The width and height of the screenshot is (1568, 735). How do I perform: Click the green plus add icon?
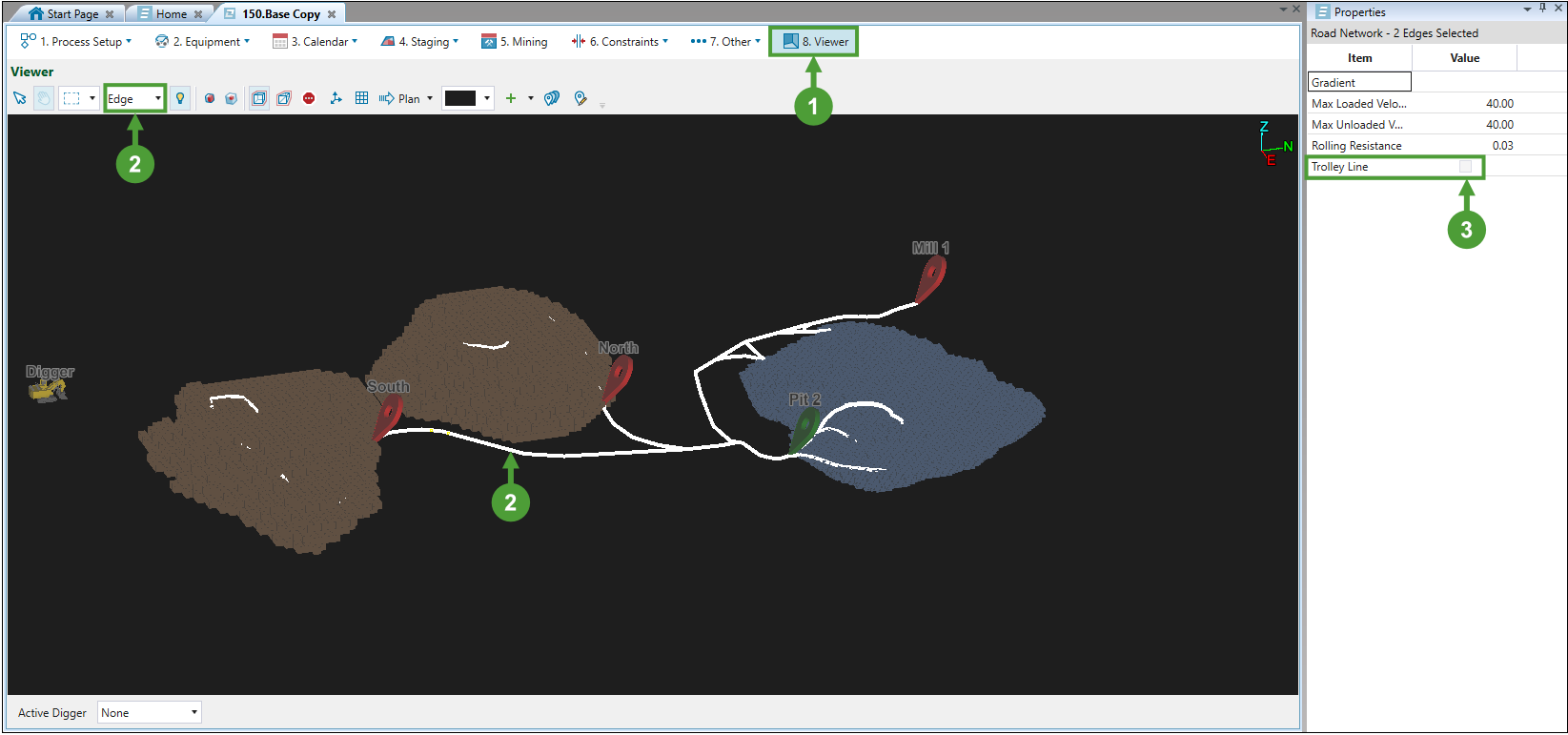click(511, 98)
